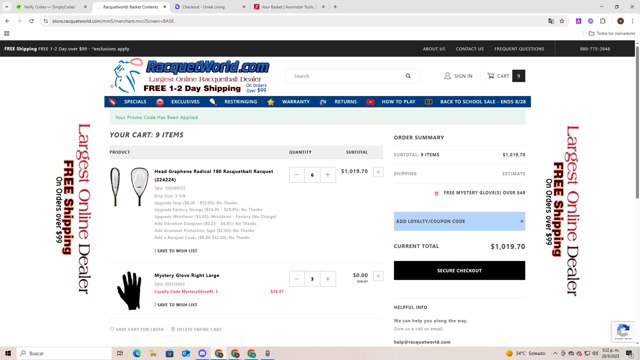This screenshot has width=640, height=360.
Task: Decrease quantity of Mystery Glove
Action: point(297,279)
